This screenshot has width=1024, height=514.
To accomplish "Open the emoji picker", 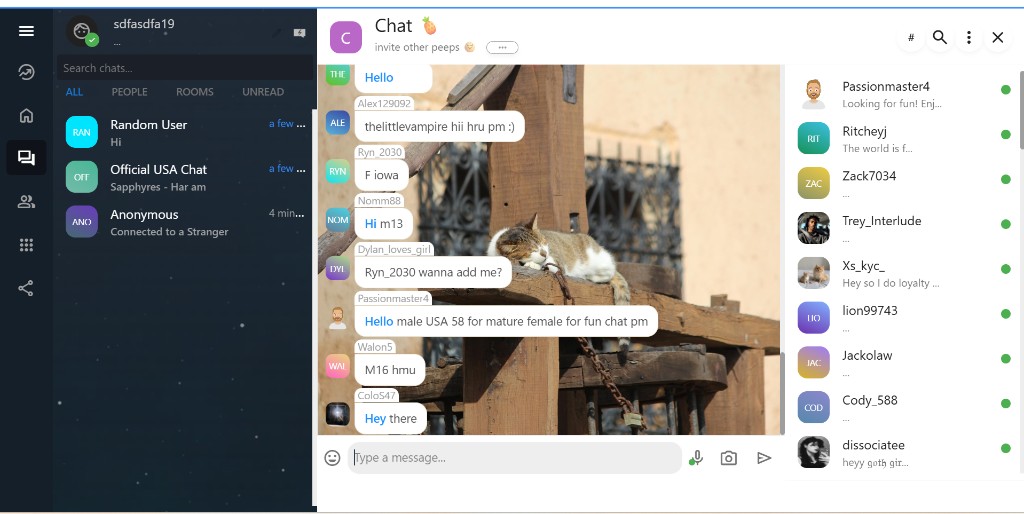I will [332, 458].
